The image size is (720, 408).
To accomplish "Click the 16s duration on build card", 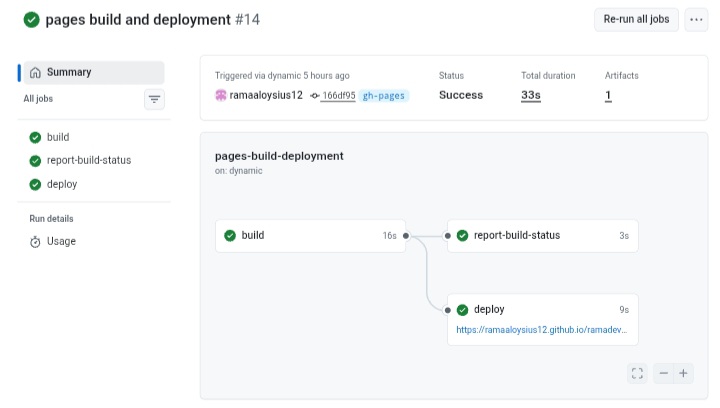I will tap(389, 236).
